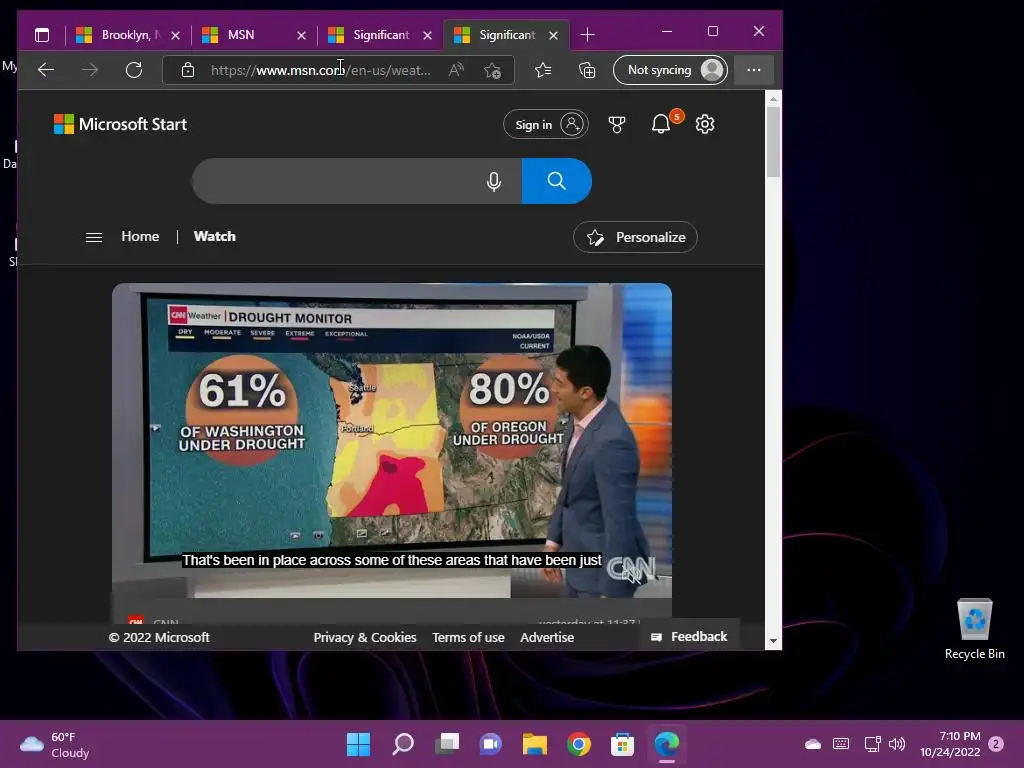Viewport: 1024px width, 768px height.
Task: Open page settings gear icon
Action: [x=705, y=124]
